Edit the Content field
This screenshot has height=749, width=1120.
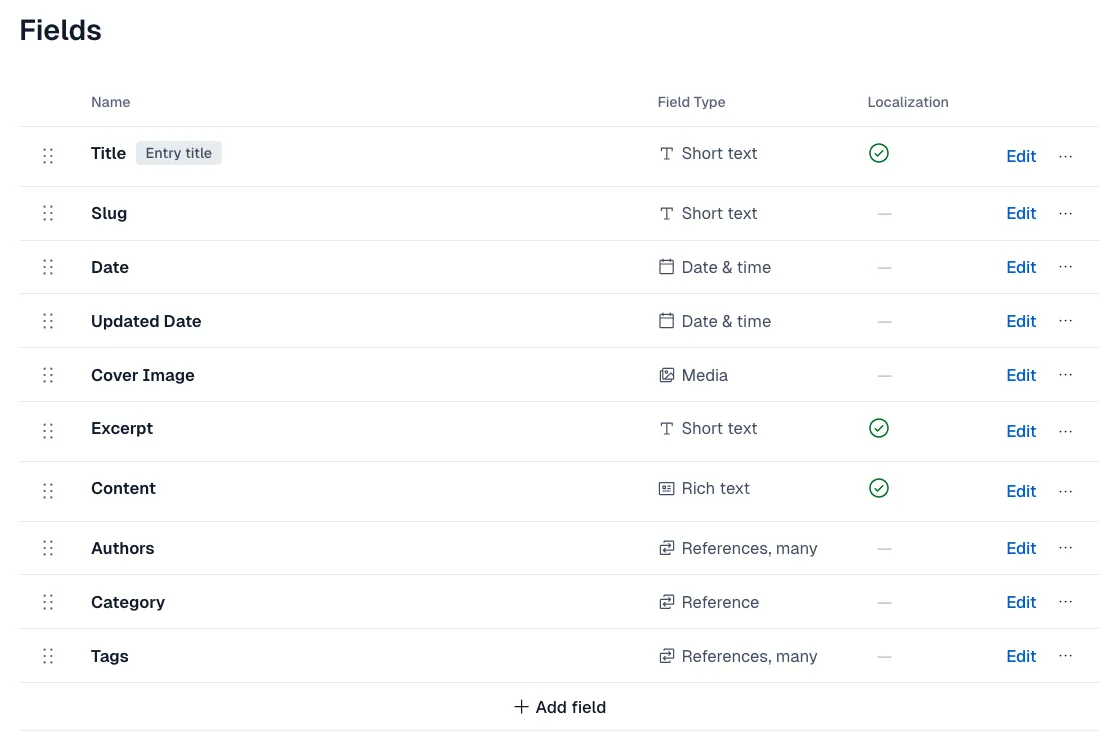(x=1021, y=491)
